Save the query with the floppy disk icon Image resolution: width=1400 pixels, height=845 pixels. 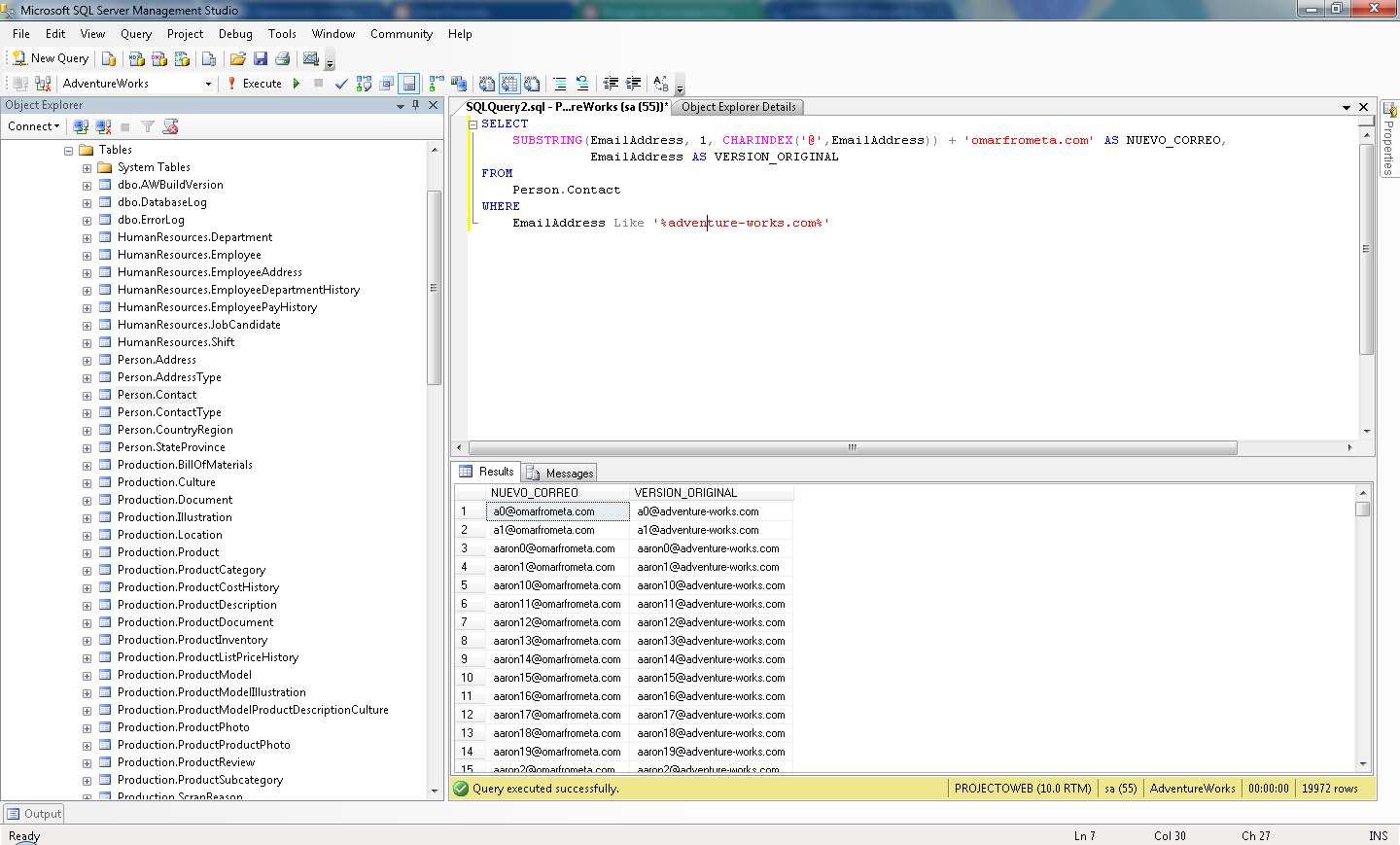click(261, 58)
